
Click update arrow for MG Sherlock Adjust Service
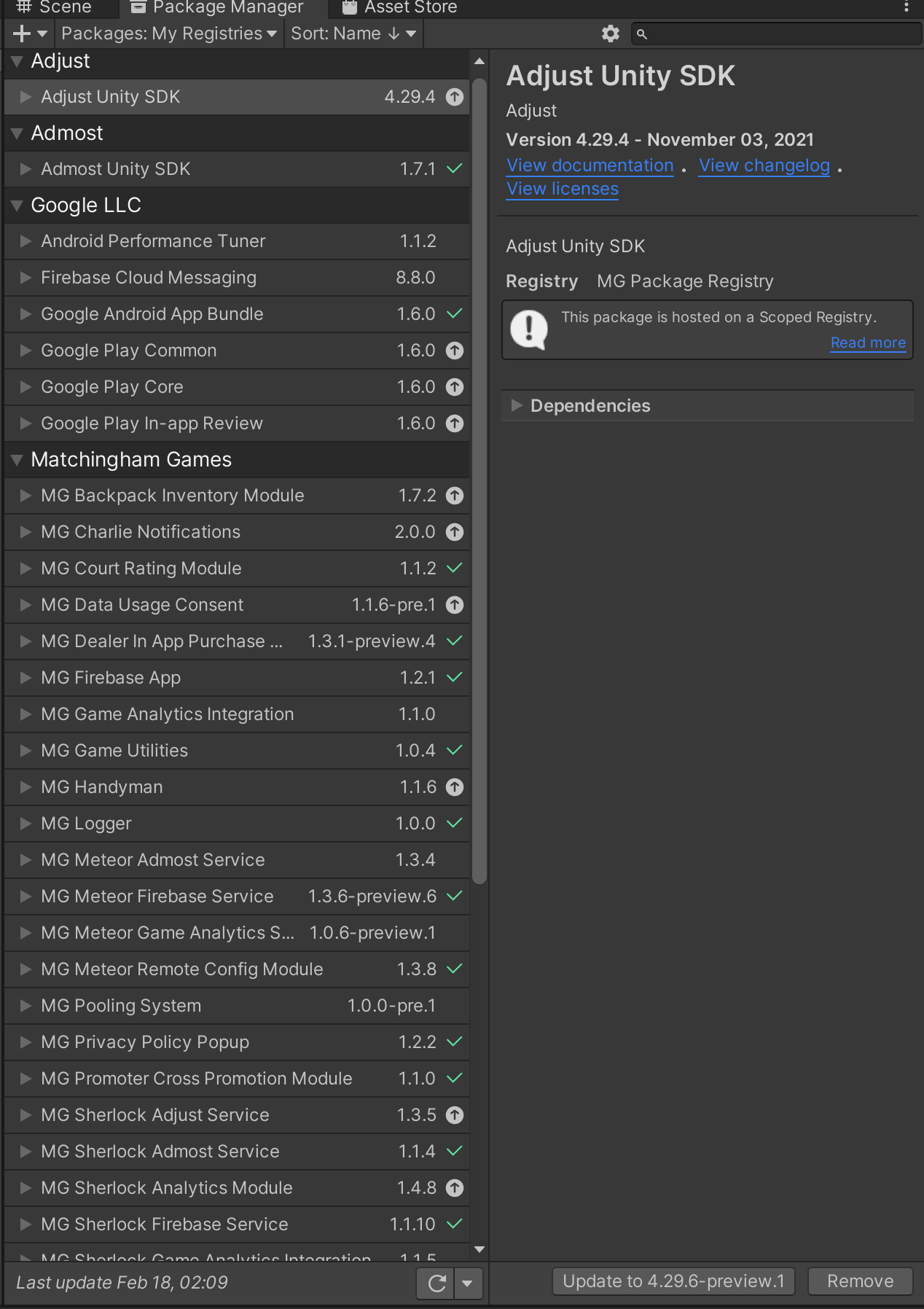(x=455, y=1115)
